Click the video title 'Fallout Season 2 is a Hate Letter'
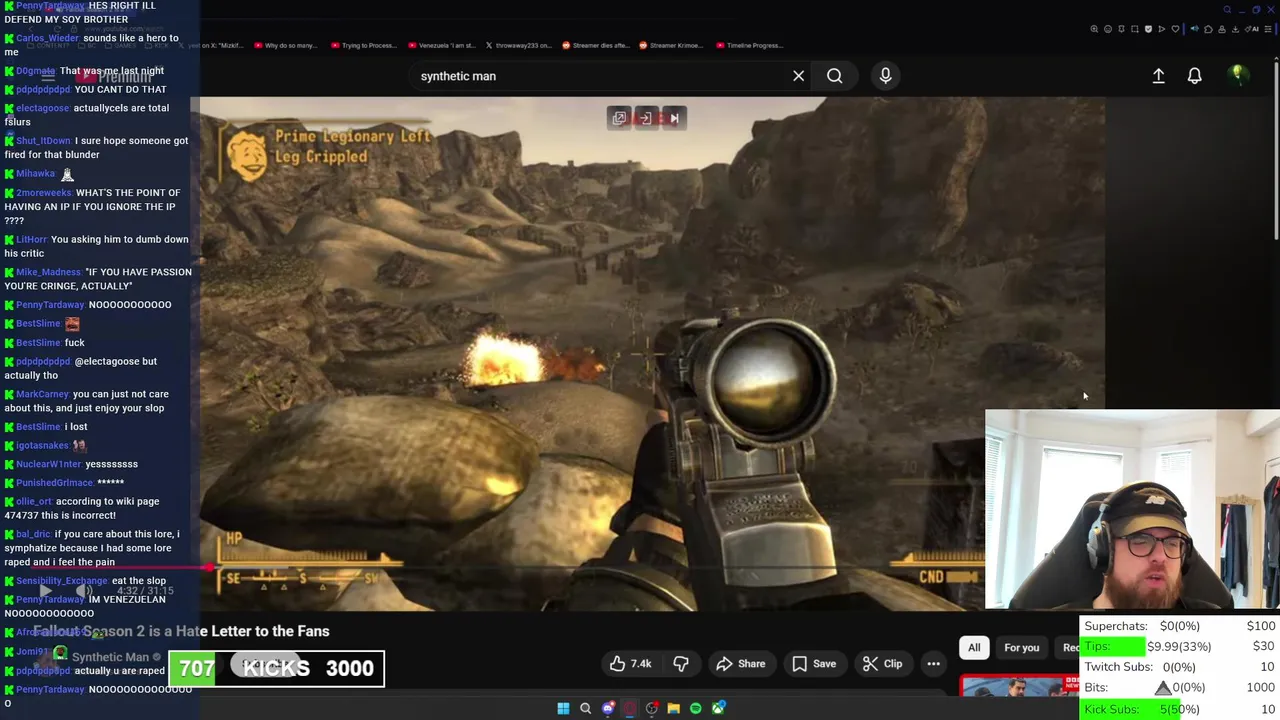The width and height of the screenshot is (1280, 720). [181, 631]
